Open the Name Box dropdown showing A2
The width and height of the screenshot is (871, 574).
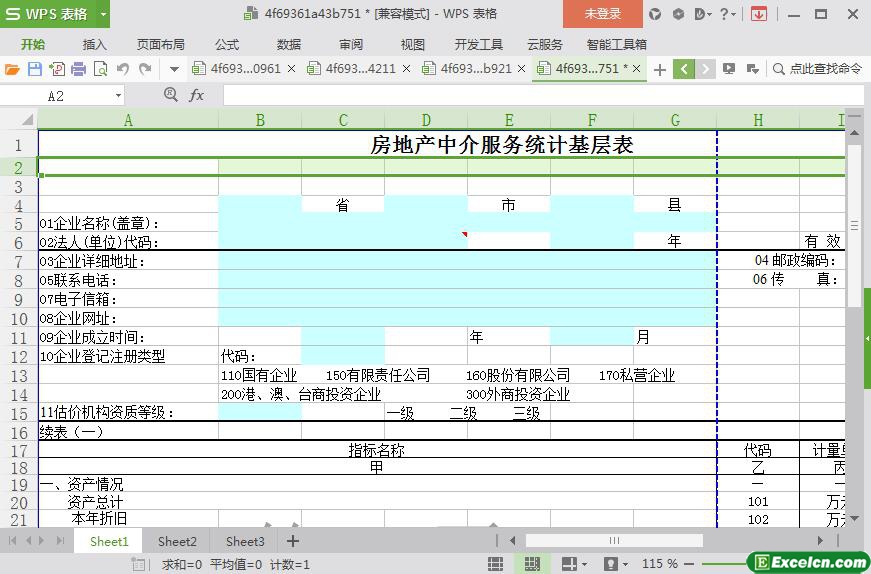(118, 95)
